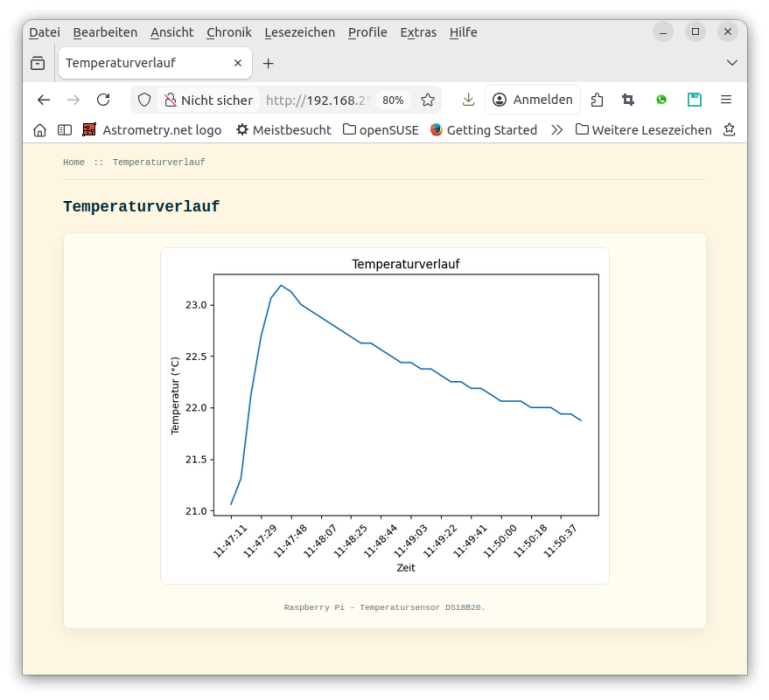
Task: Open the downloads panel
Action: click(468, 100)
